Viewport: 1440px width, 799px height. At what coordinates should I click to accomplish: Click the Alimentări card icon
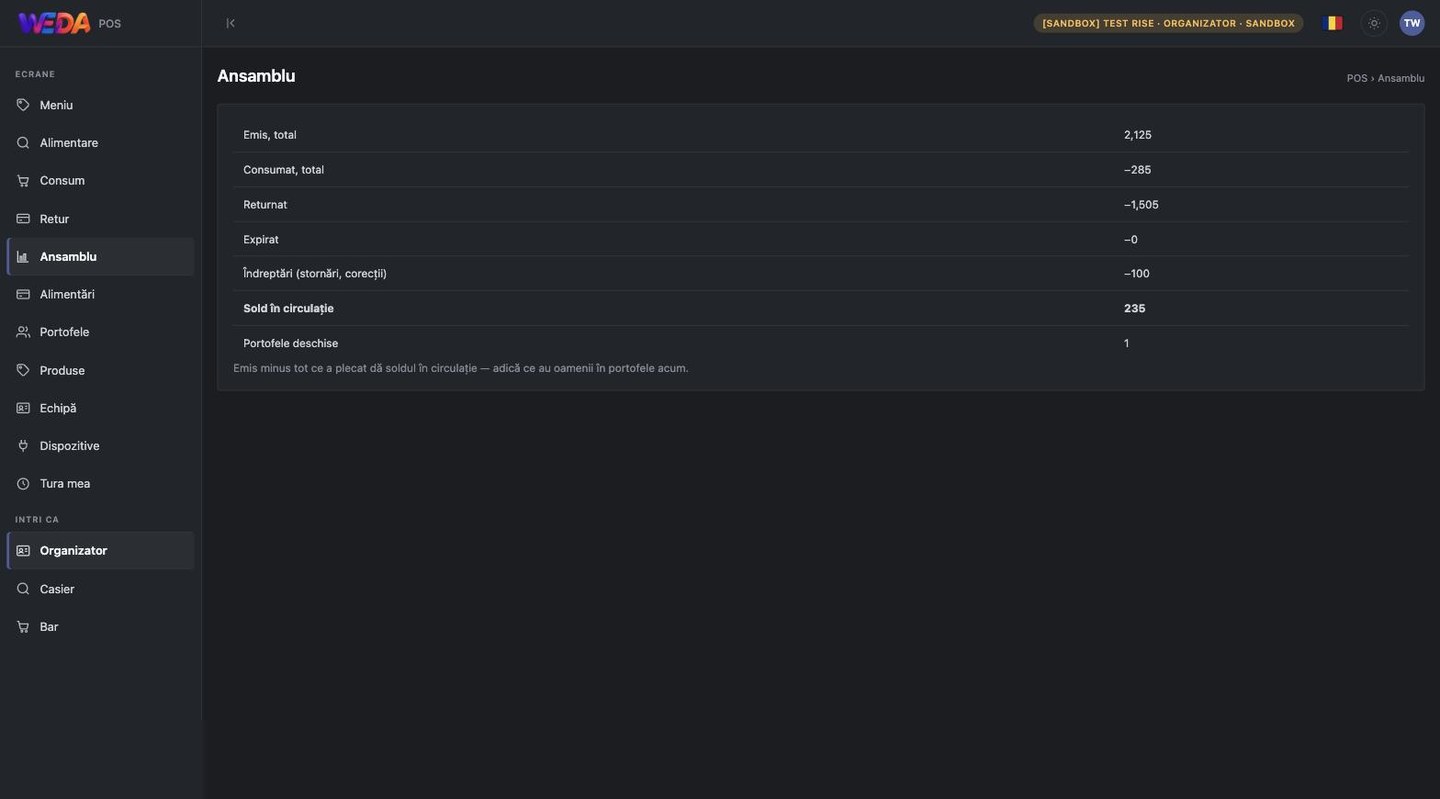(23, 294)
